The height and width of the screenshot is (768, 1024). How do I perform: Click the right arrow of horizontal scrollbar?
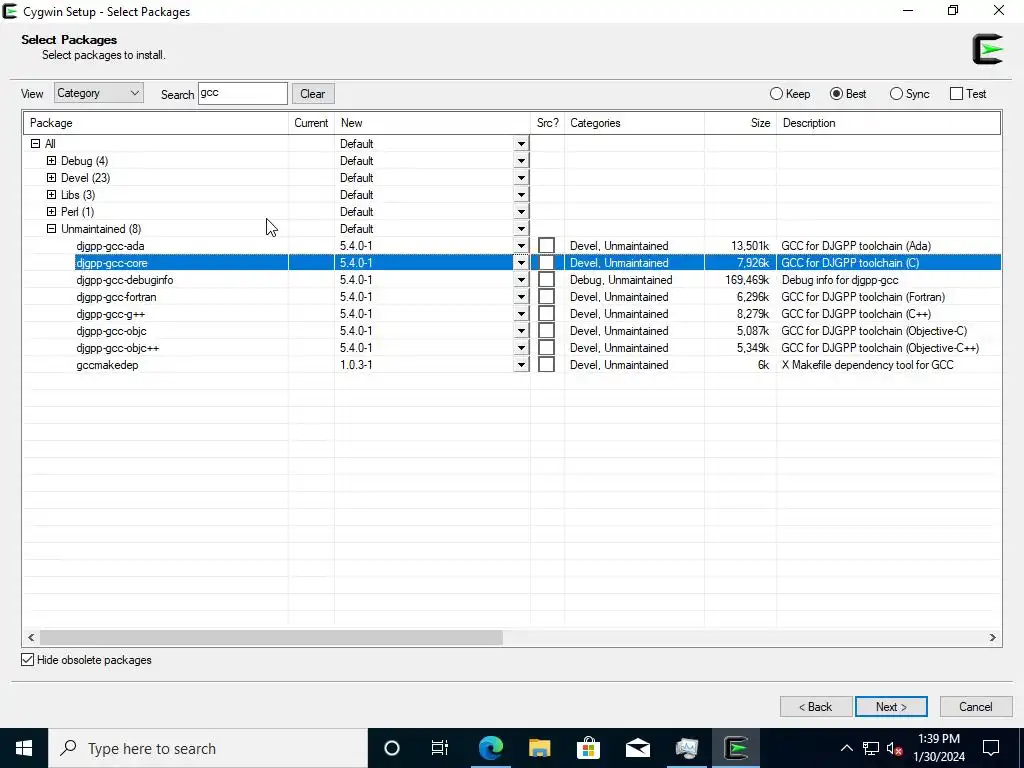992,637
